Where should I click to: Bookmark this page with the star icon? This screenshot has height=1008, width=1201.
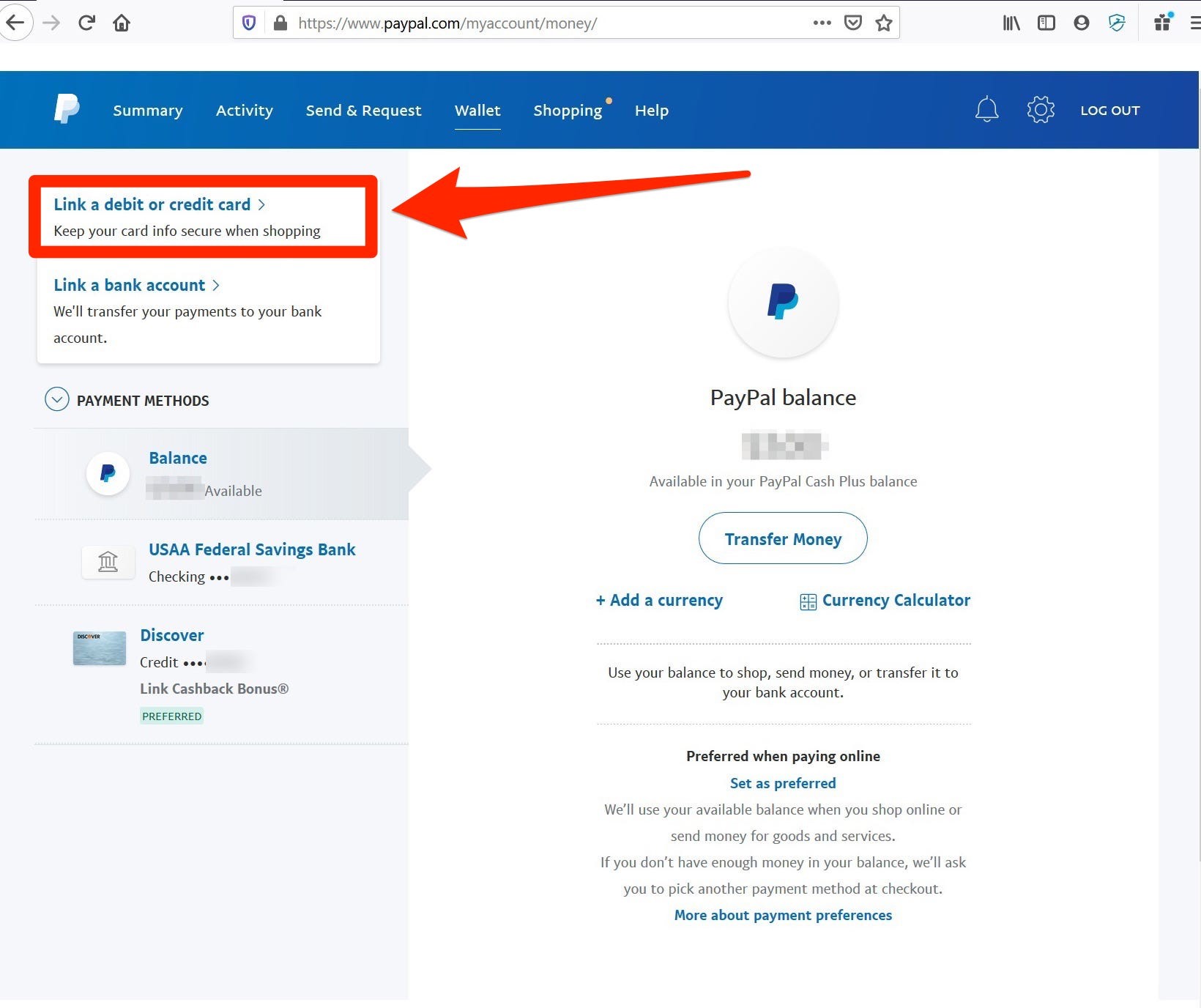pyautogui.click(x=884, y=23)
